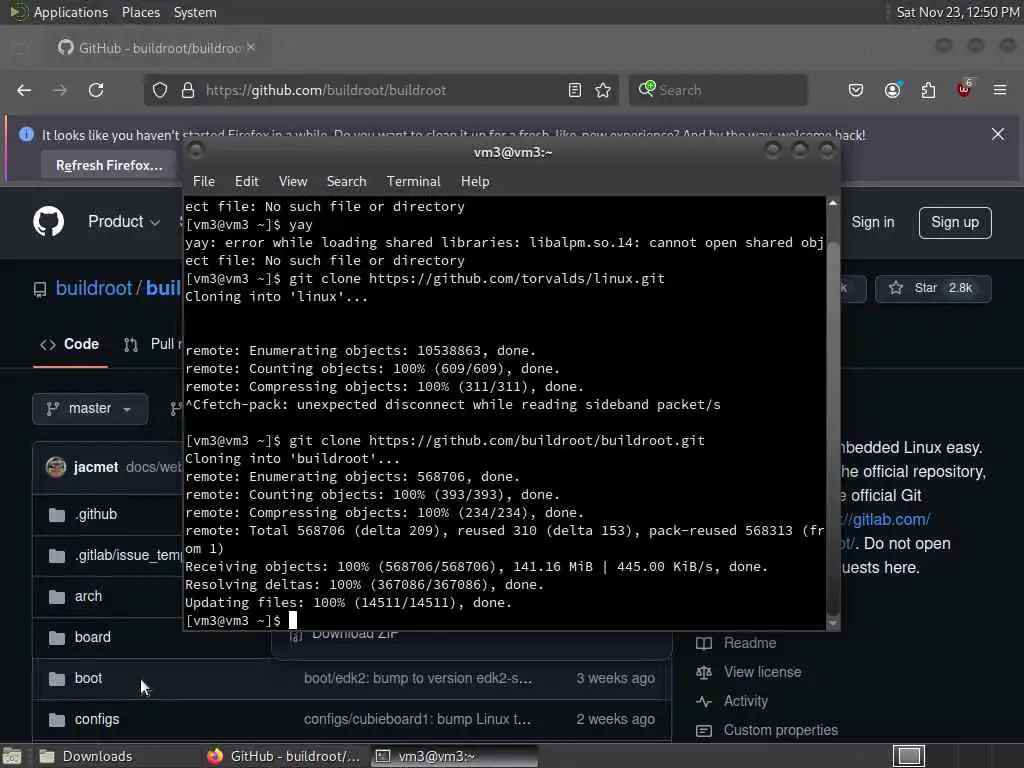Close the GitHub buildroot browser tab
Screen dimensions: 1024x768
pyautogui.click(x=251, y=47)
